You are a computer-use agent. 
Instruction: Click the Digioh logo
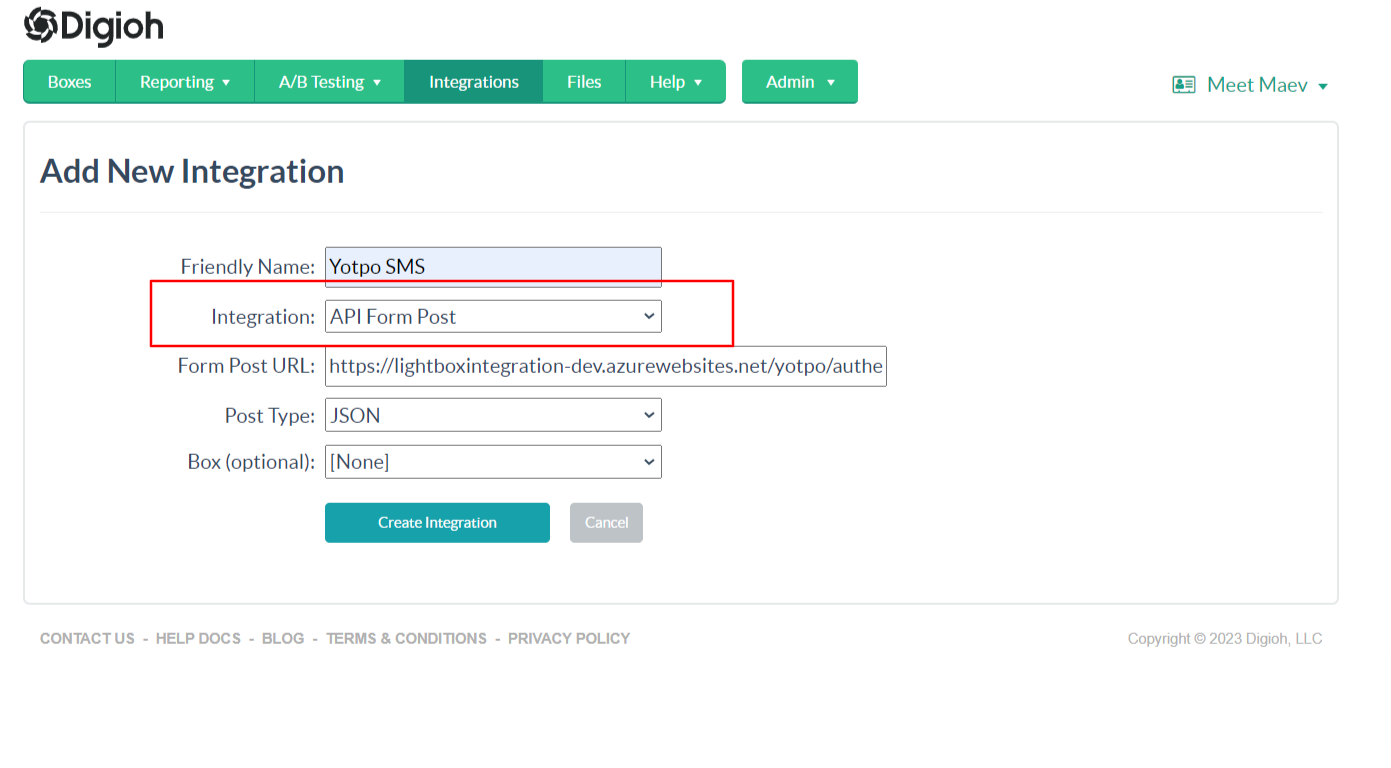[94, 27]
